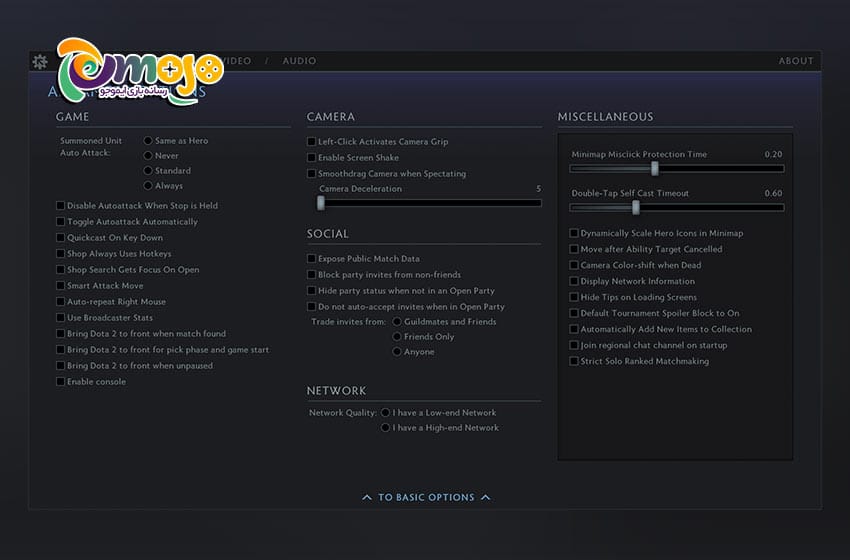Select Friends Only trade invites
This screenshot has width=850, height=560.
tap(397, 337)
